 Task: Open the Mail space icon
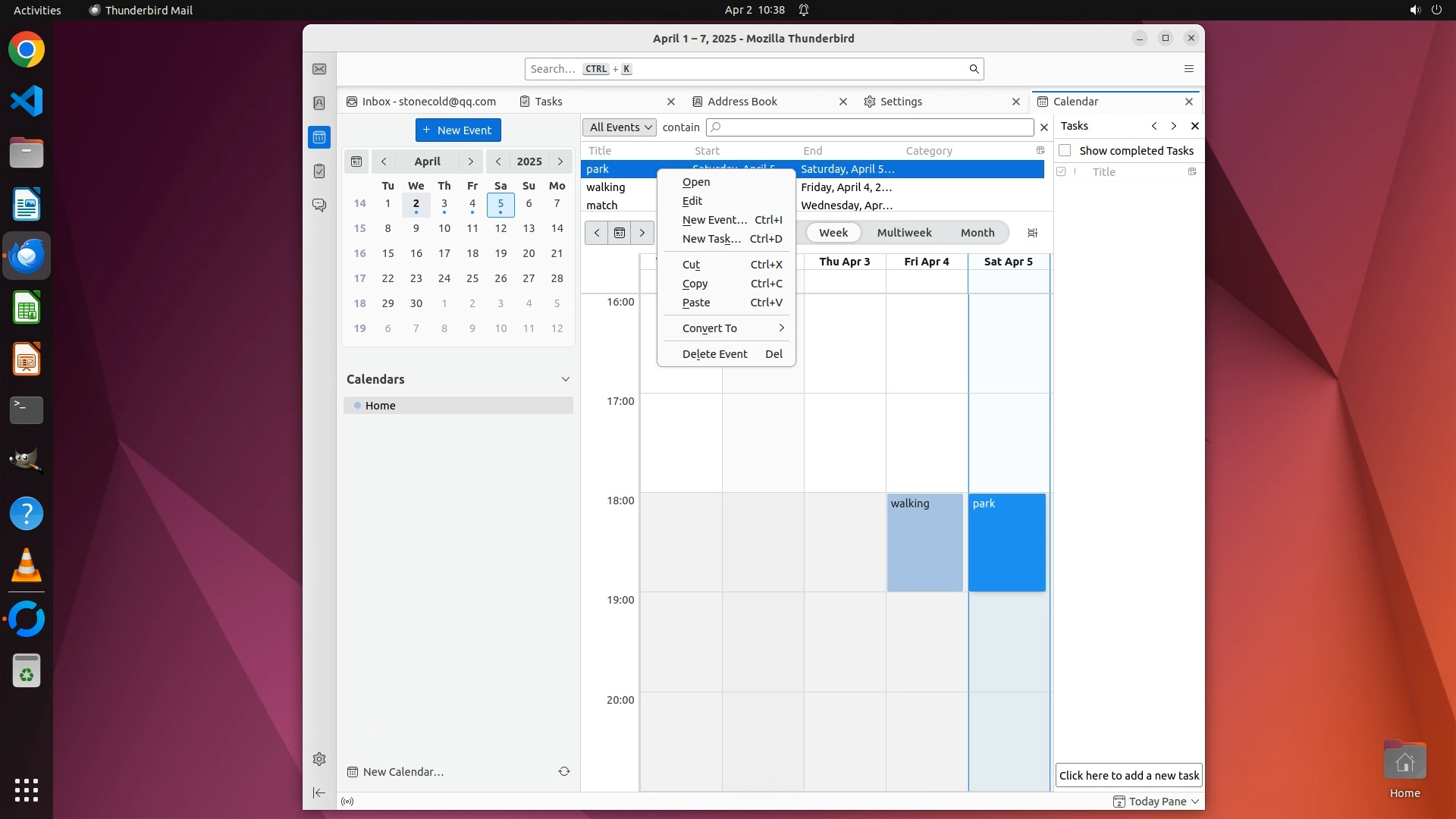(319, 69)
